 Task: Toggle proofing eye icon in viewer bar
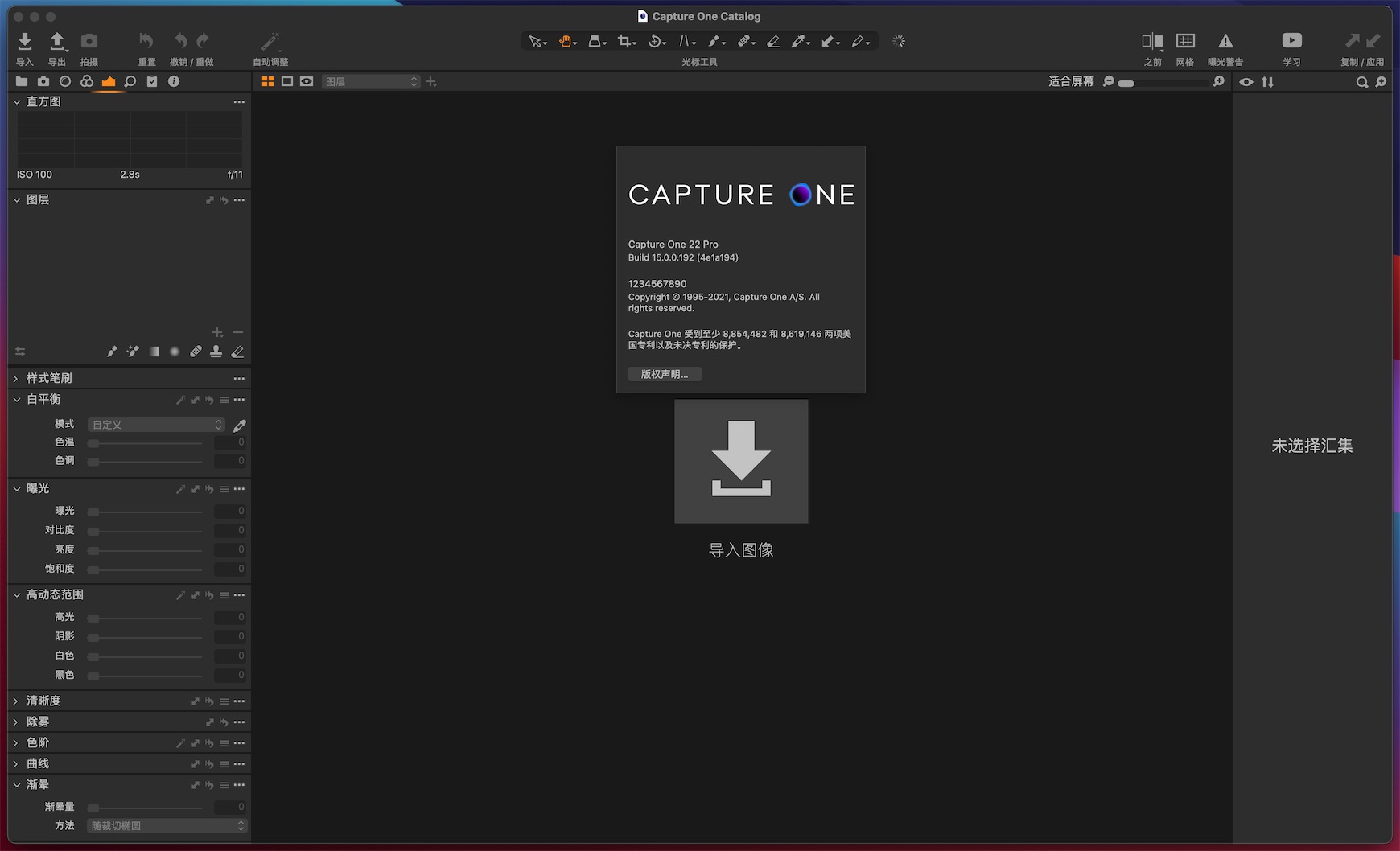pos(307,81)
